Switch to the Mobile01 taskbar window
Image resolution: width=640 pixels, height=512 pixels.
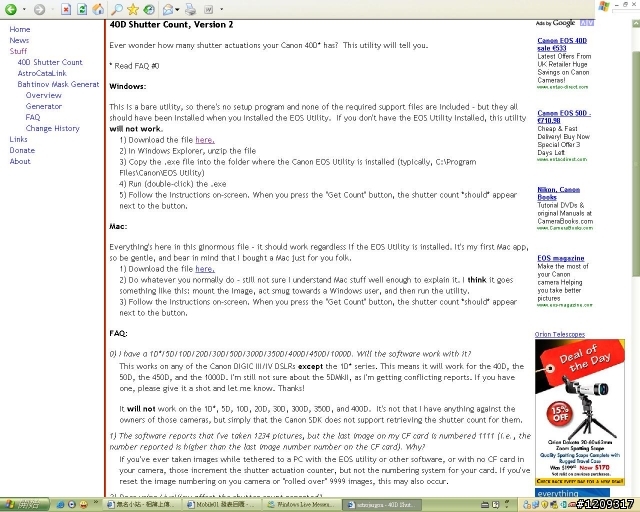pyautogui.click(x=221, y=505)
